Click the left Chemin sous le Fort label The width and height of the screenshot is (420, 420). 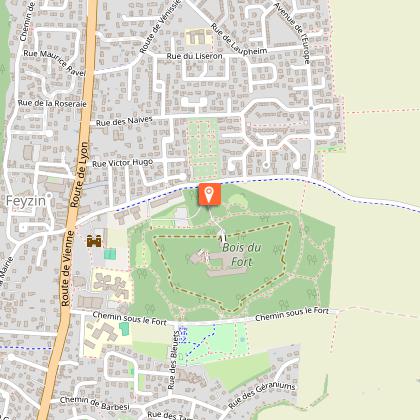click(x=129, y=318)
